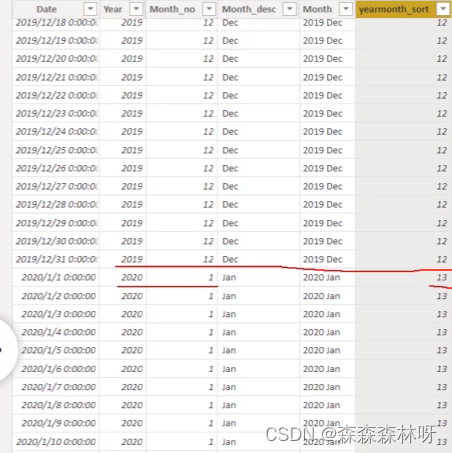The height and width of the screenshot is (453, 452).
Task: Click the date cell 2019/12/20
Action: [57, 59]
